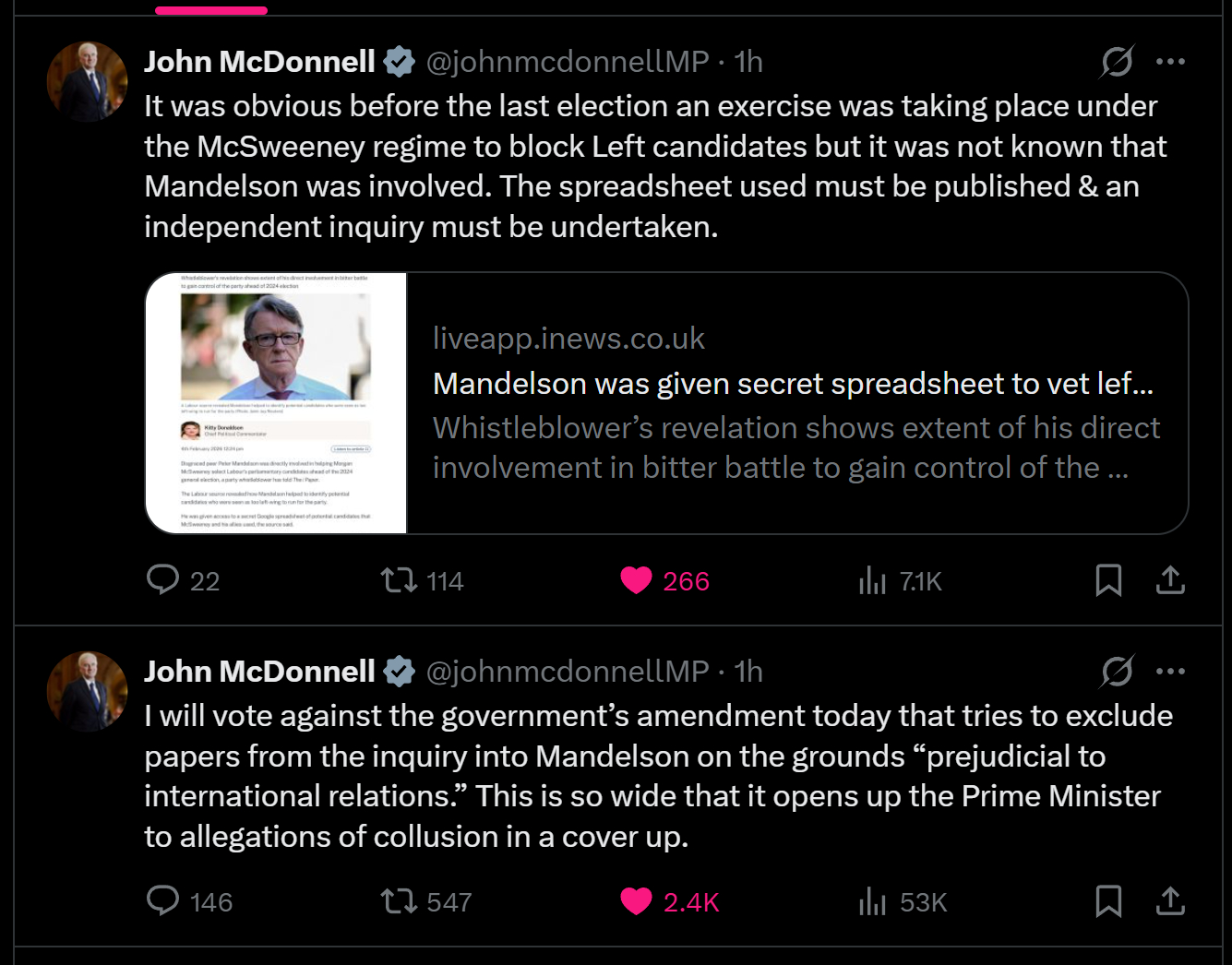1232x965 pixels.
Task: Open the inews Mandelson article link card
Action: coord(794,403)
